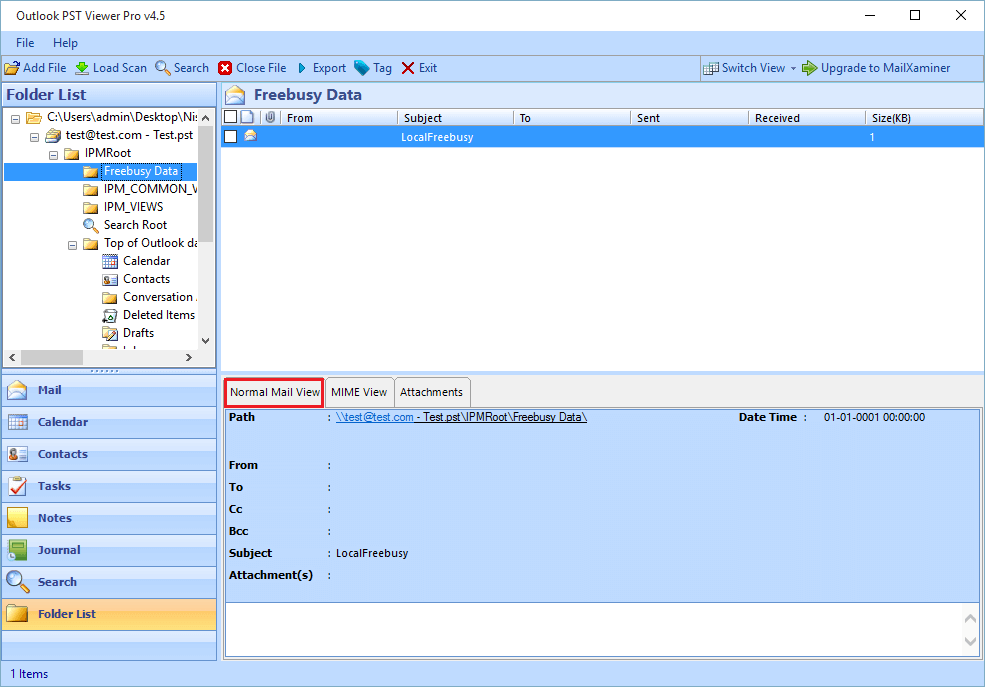Select the Freebusy Data folder
The width and height of the screenshot is (985, 687).
point(141,171)
